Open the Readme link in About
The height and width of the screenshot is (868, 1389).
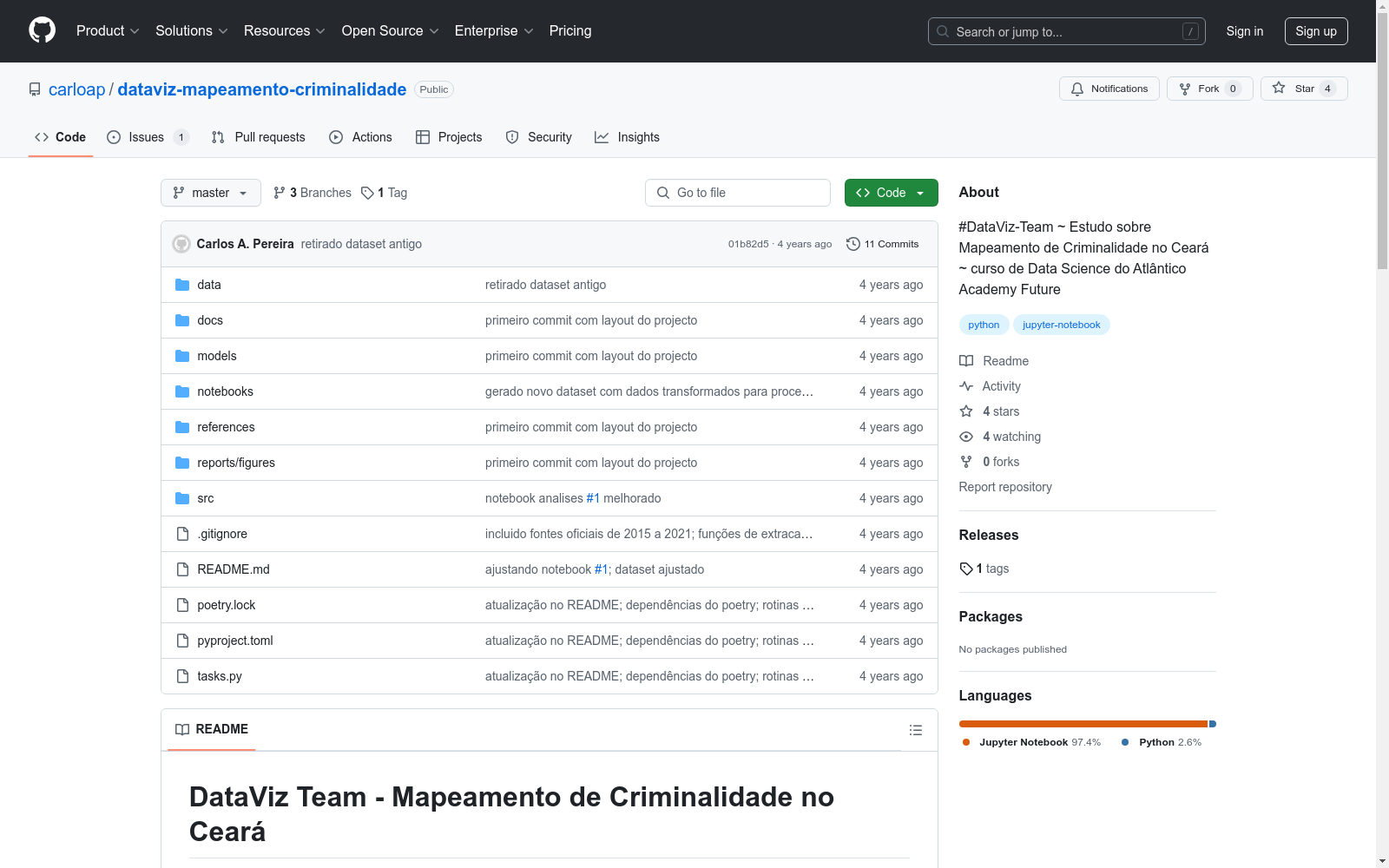pos(994,361)
